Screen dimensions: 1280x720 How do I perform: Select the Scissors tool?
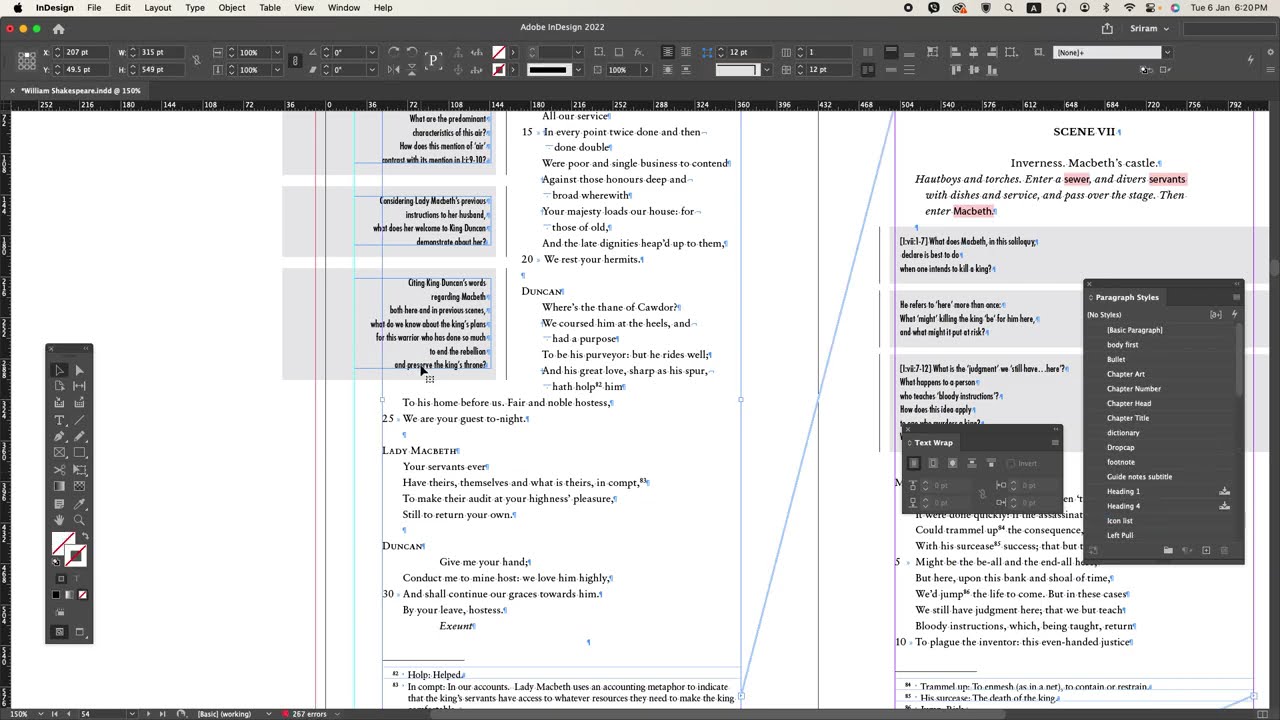tap(59, 470)
